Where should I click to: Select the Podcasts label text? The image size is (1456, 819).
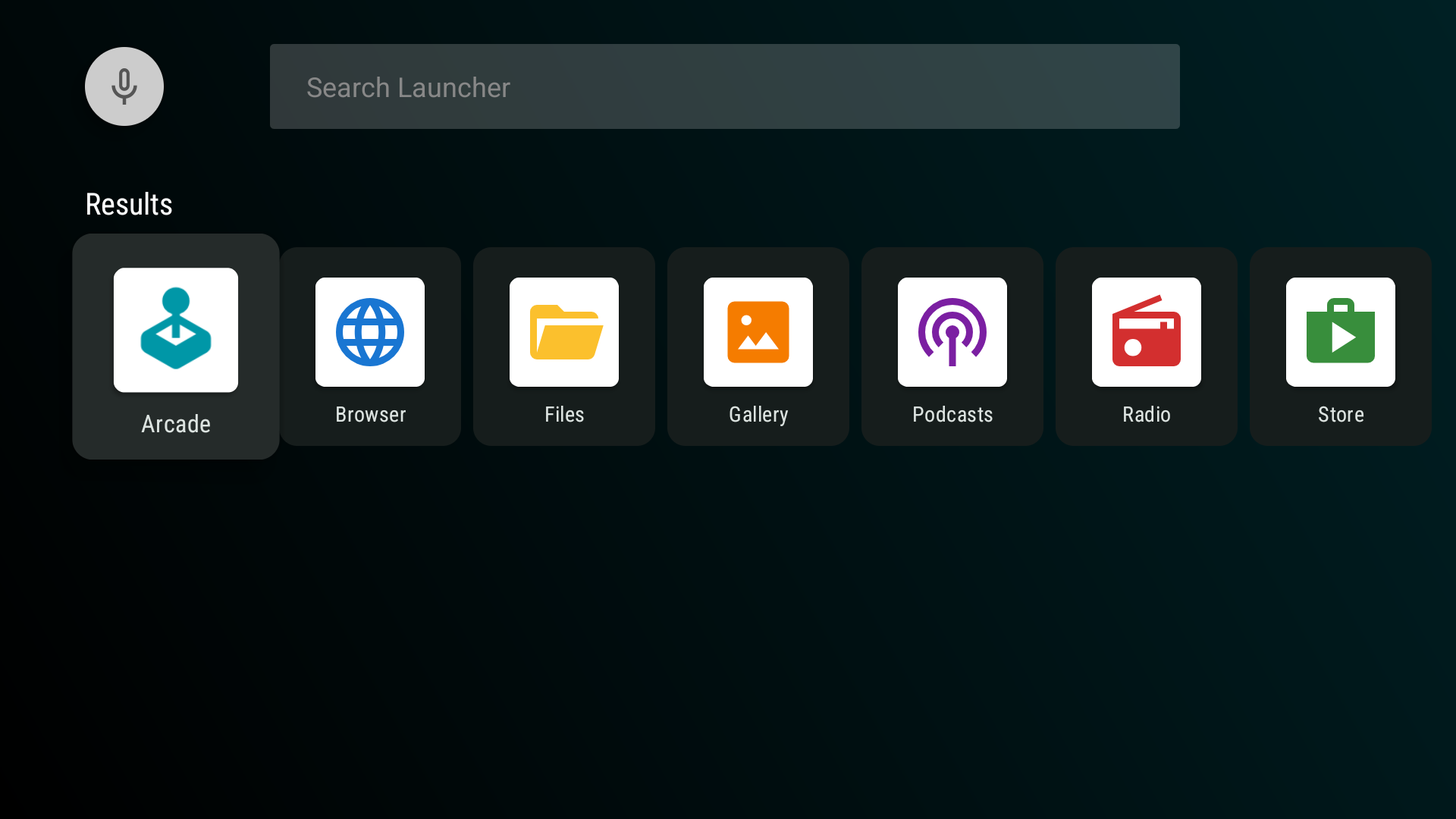pyautogui.click(x=952, y=415)
